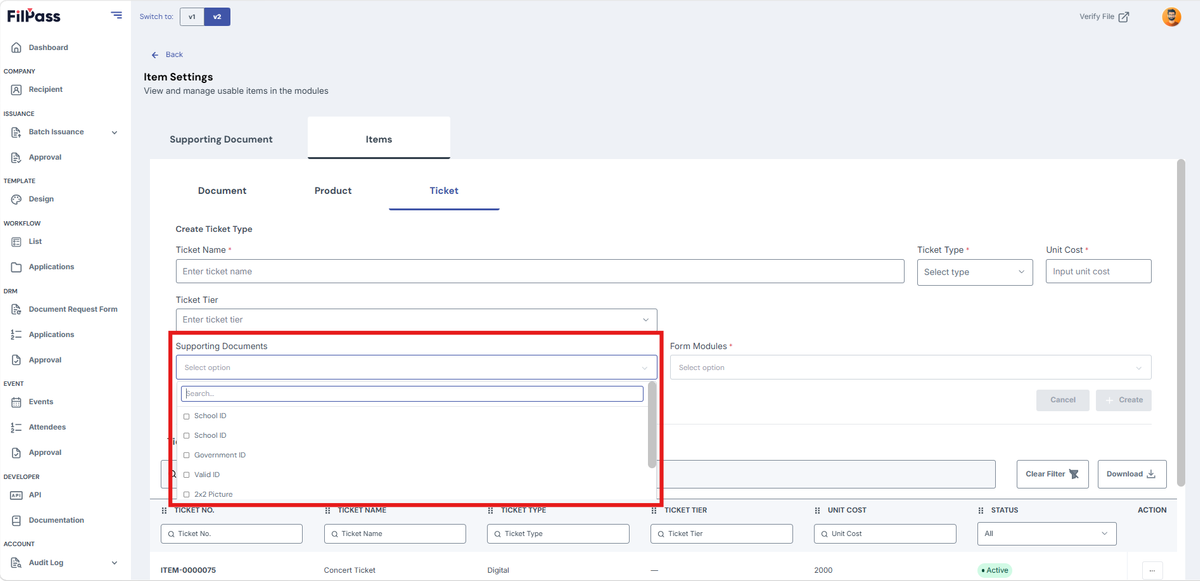Screen dimensions: 1200x581
Task: Click the Events calendar icon
Action: [16, 402]
